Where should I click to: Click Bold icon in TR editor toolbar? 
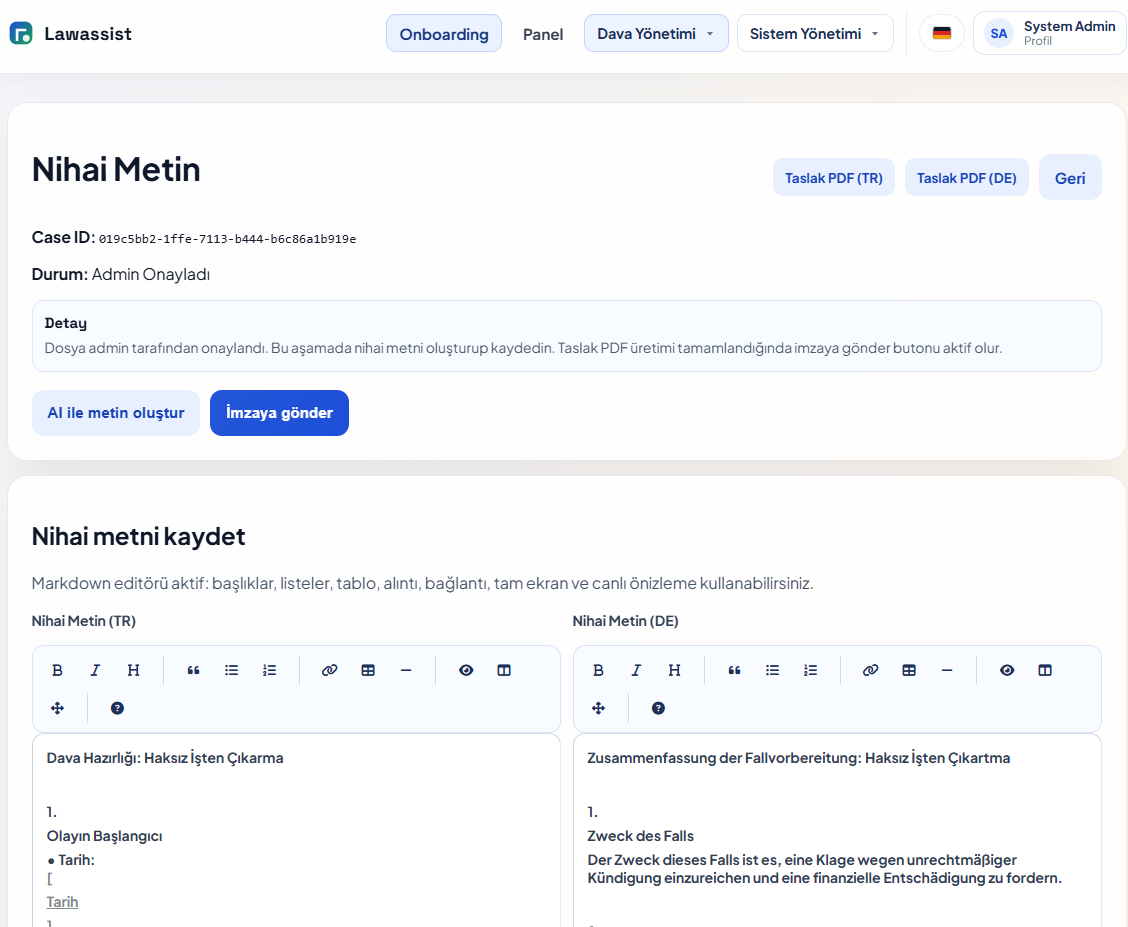click(58, 670)
